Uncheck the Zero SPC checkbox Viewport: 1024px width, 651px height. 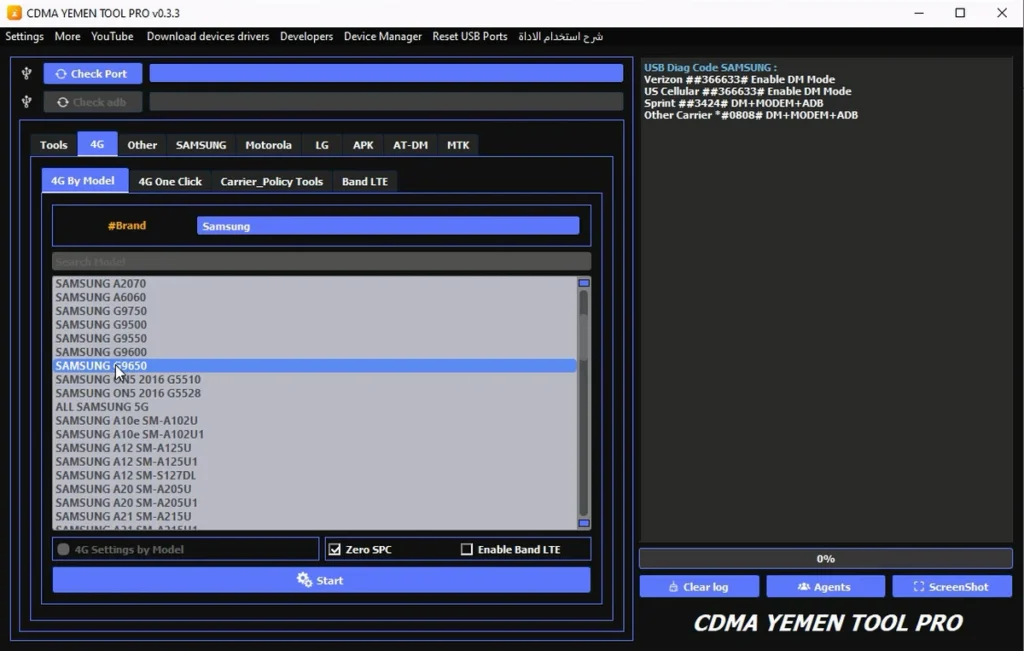coord(335,549)
